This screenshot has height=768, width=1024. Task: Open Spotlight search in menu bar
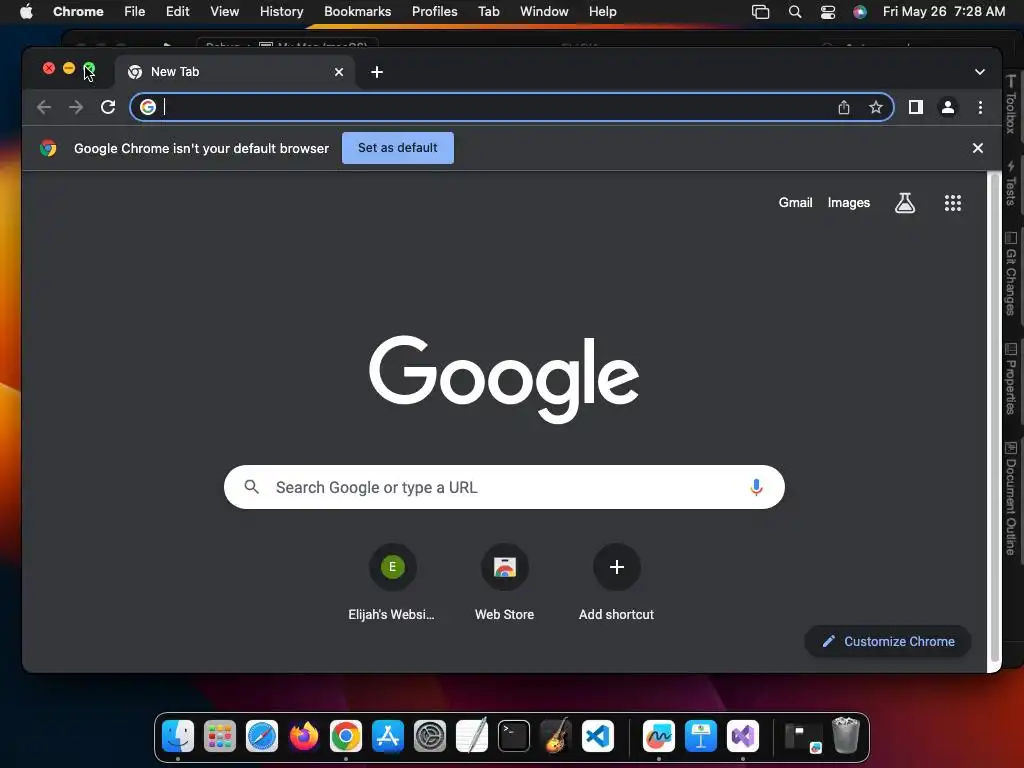pos(795,12)
